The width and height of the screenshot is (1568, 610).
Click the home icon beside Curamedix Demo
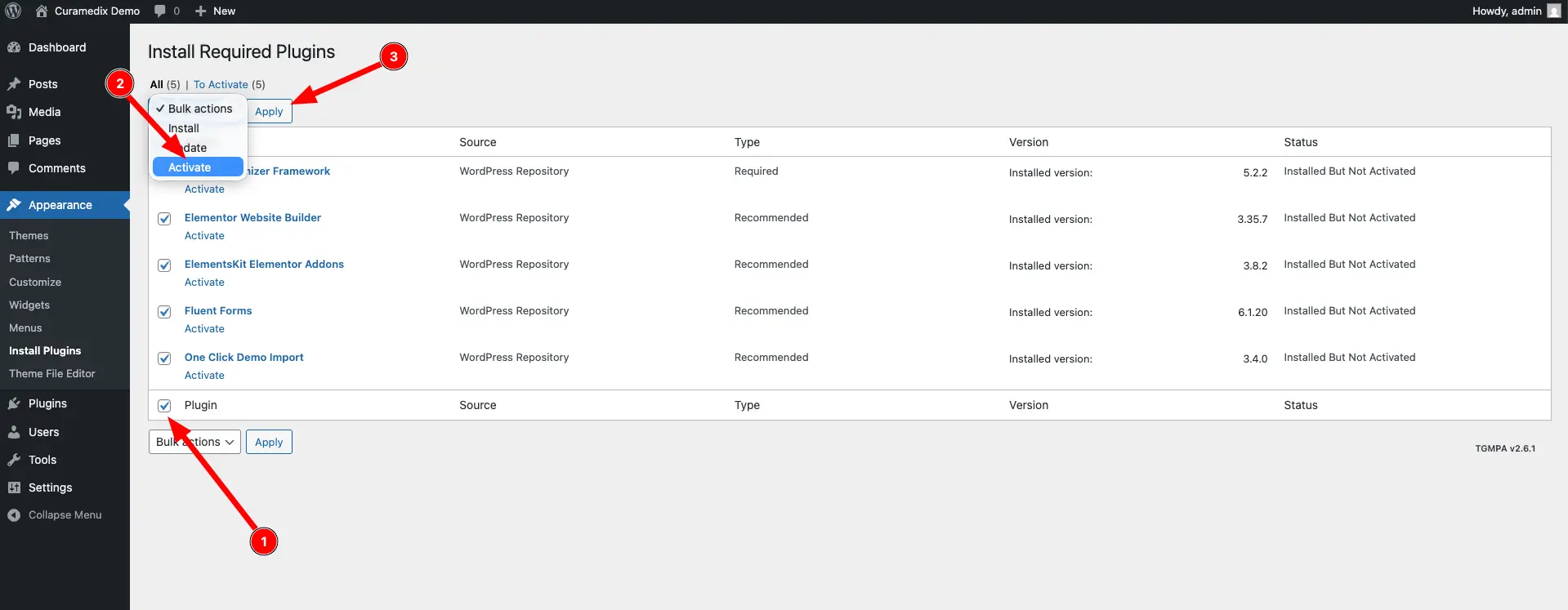[x=42, y=11]
